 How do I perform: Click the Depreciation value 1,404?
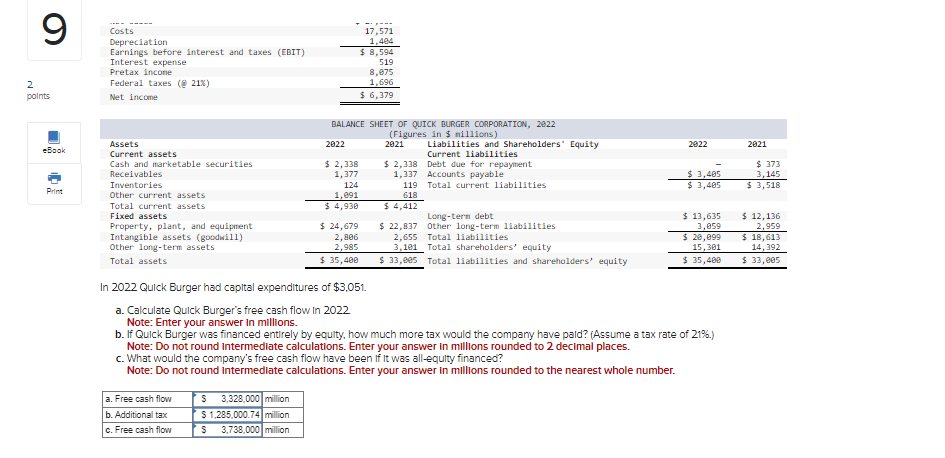point(381,42)
